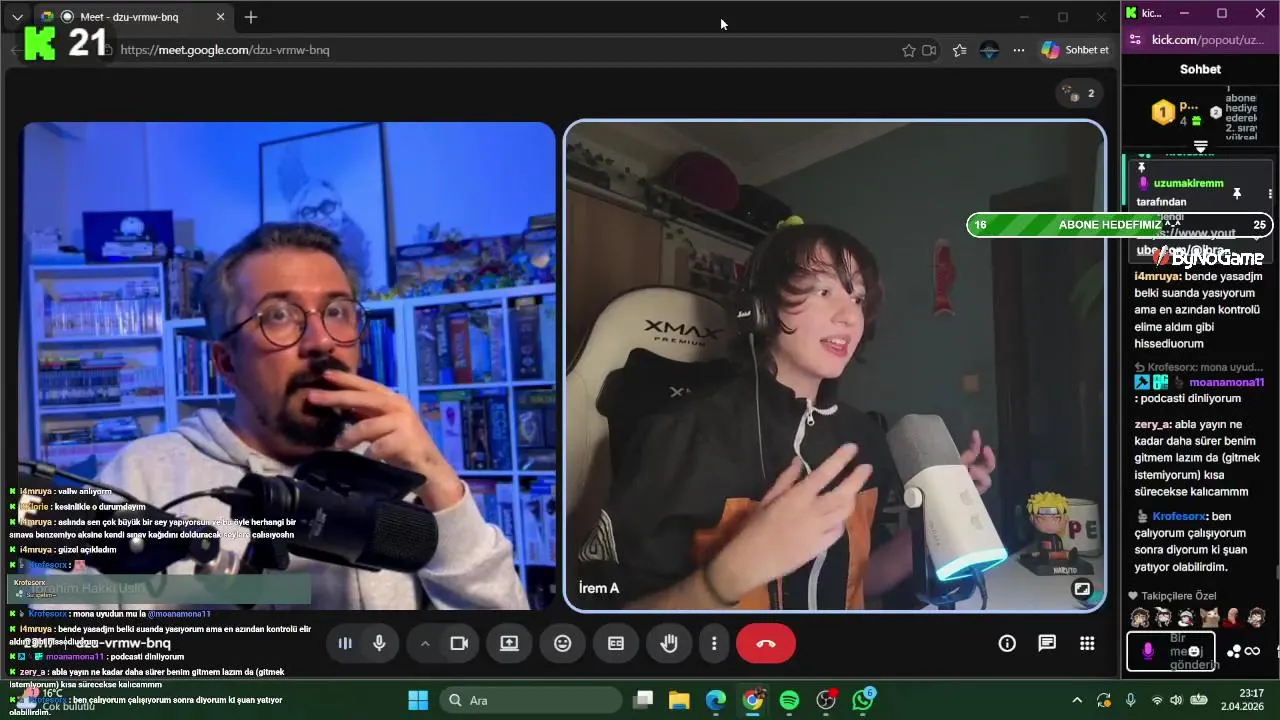Open the tab list dropdown arrow
This screenshot has width=1280, height=720.
(17, 17)
